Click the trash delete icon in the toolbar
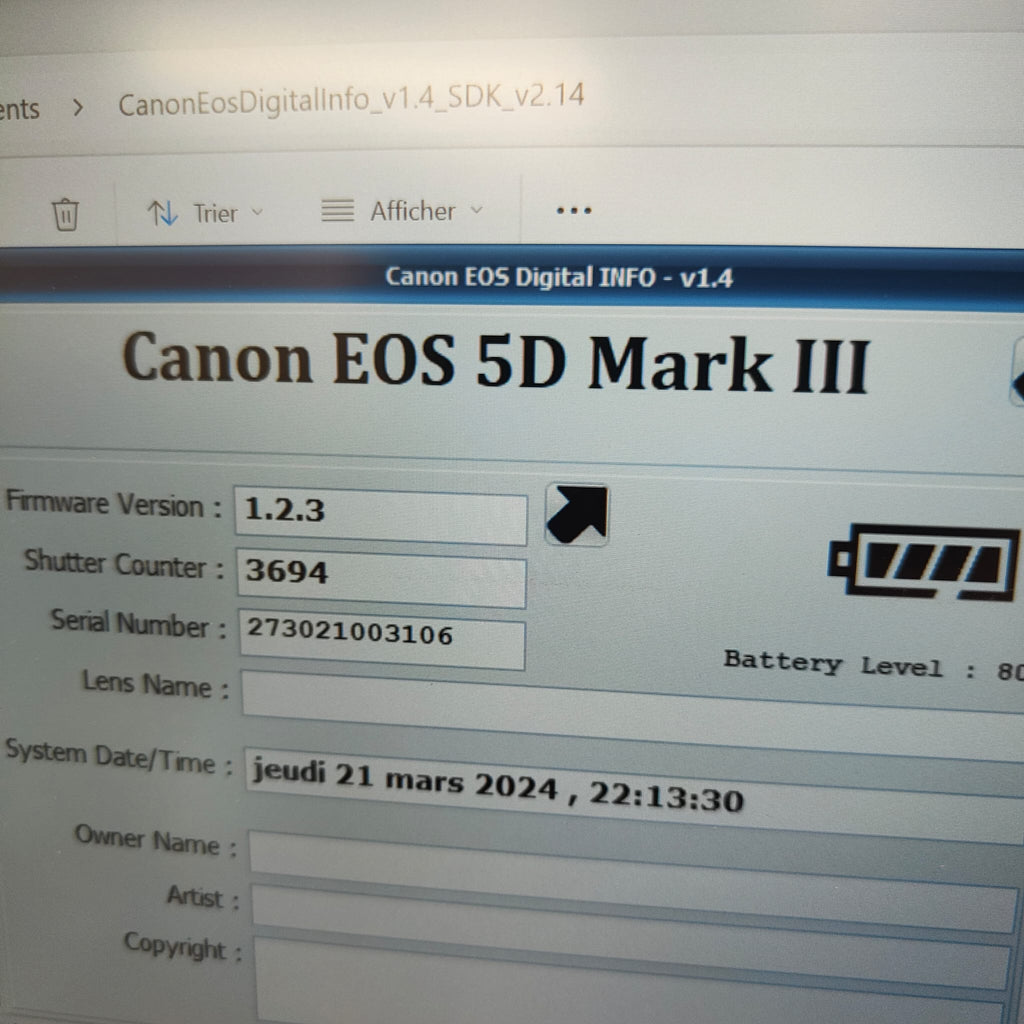Image resolution: width=1024 pixels, height=1024 pixels. (65, 212)
